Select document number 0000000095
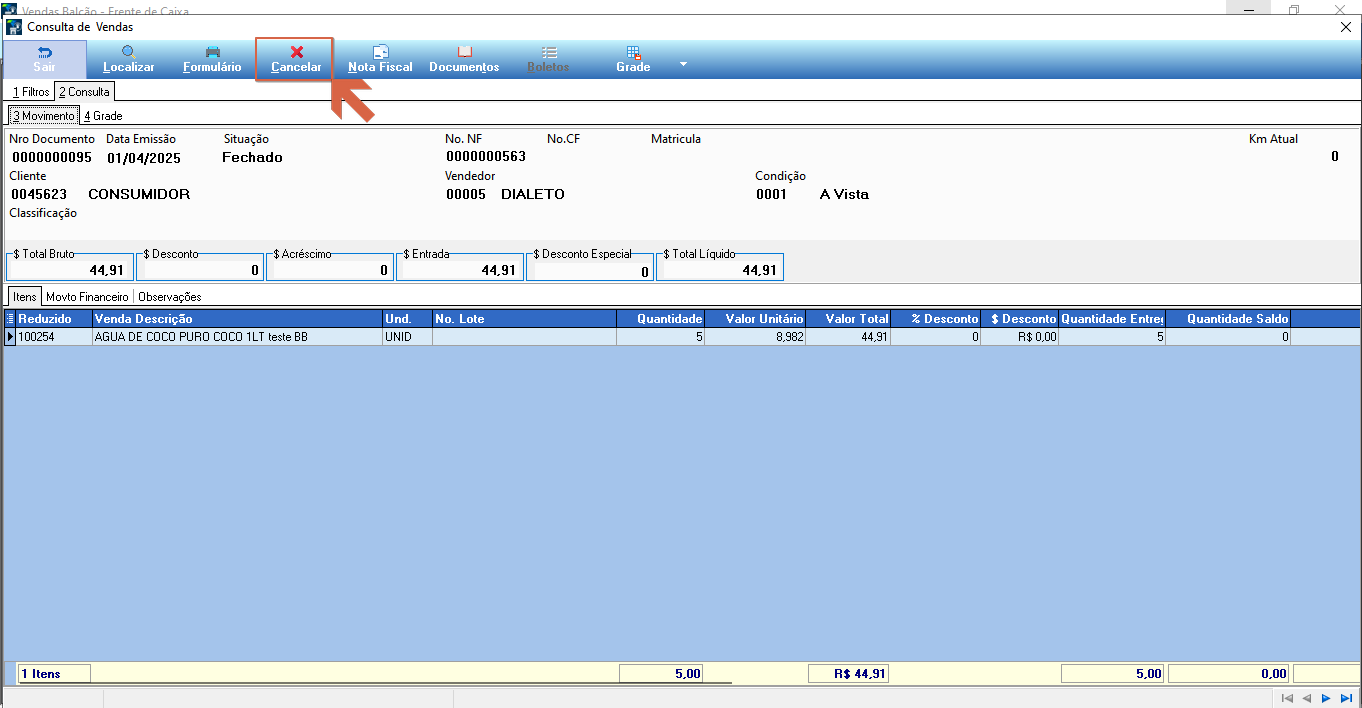The image size is (1362, 708). click(x=52, y=157)
